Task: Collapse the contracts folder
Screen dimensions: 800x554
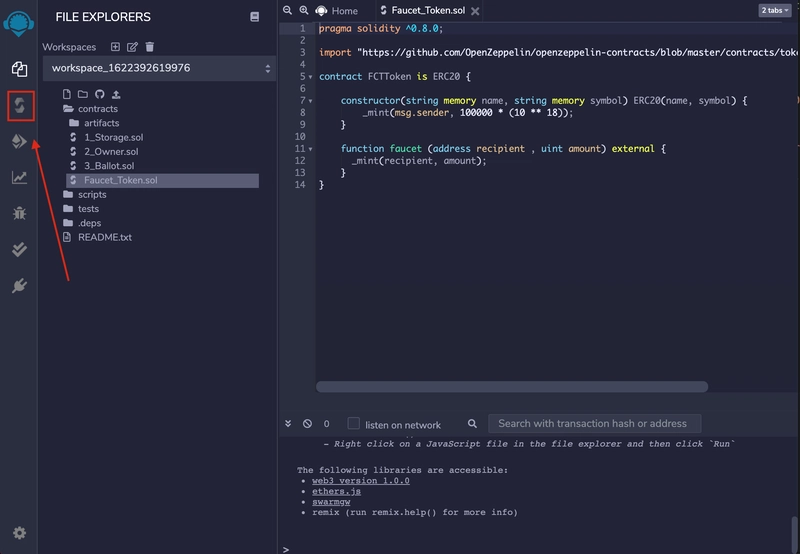Action: coord(90,109)
